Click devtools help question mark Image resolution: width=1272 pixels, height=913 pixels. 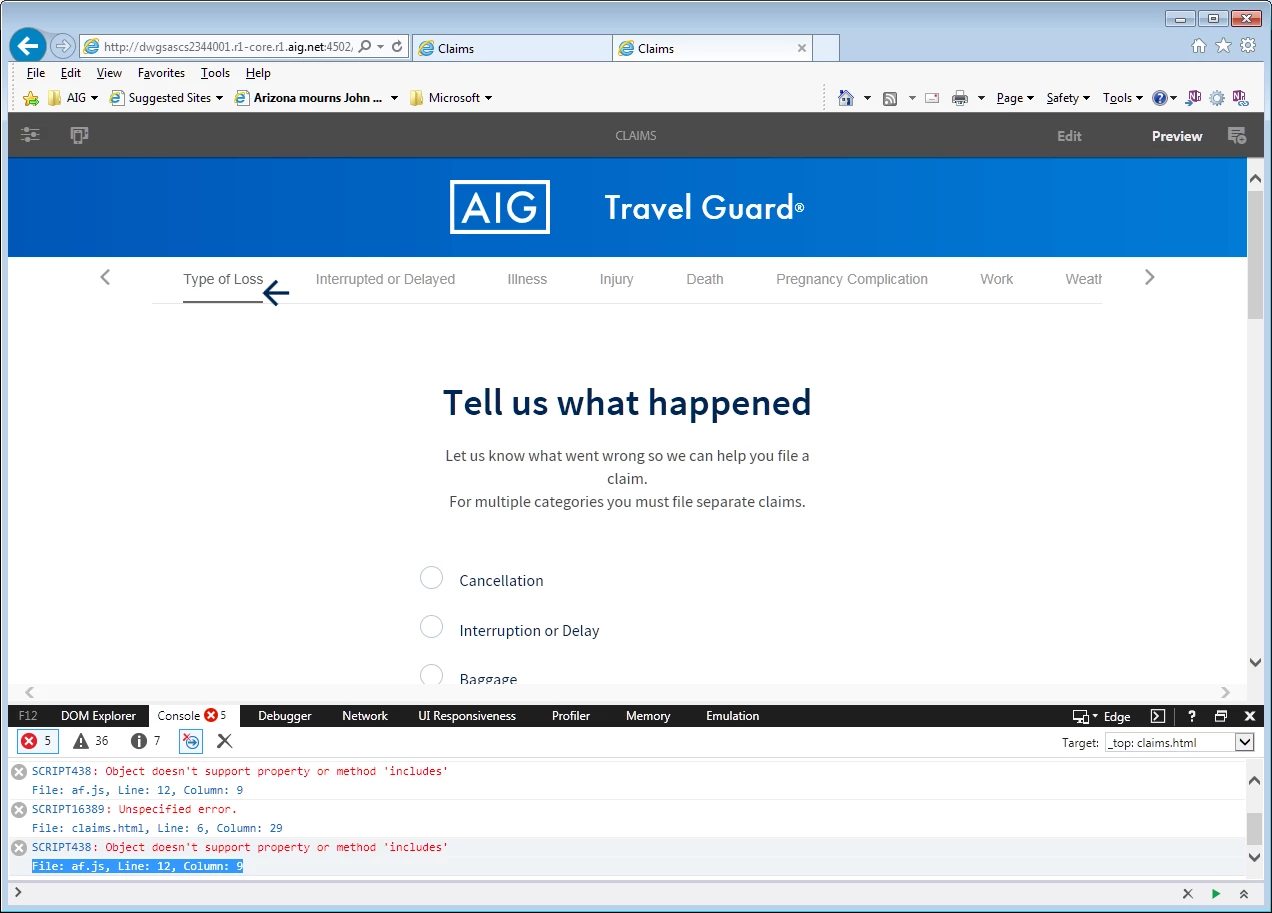pyautogui.click(x=1192, y=716)
